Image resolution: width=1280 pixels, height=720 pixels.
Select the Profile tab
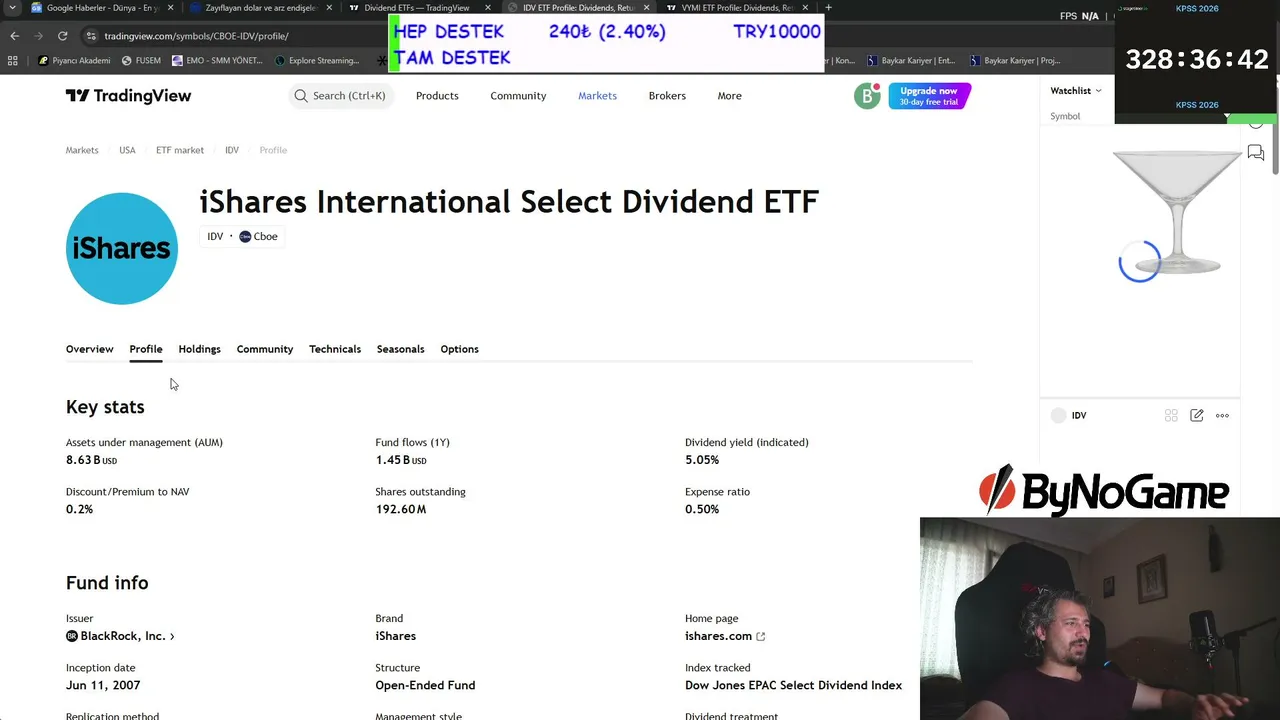(146, 349)
